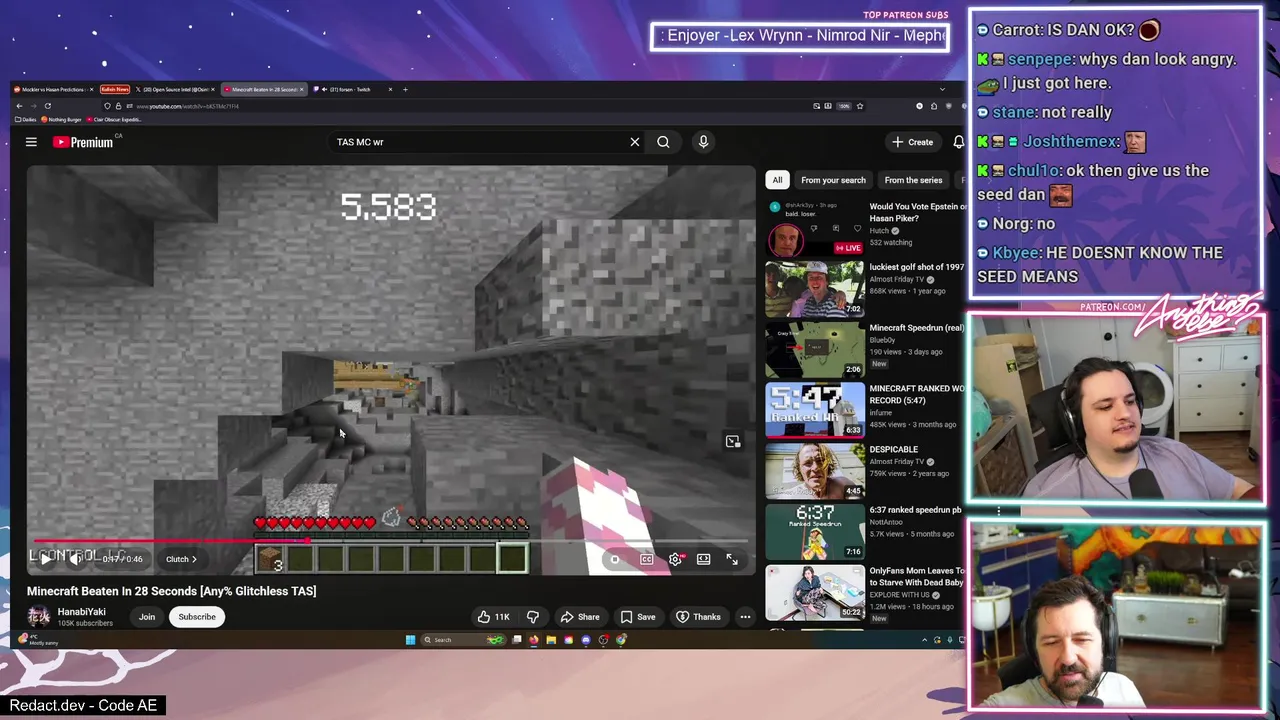Open 'DESPICABLE' video title
Screen dimensions: 1280x720
(893, 449)
